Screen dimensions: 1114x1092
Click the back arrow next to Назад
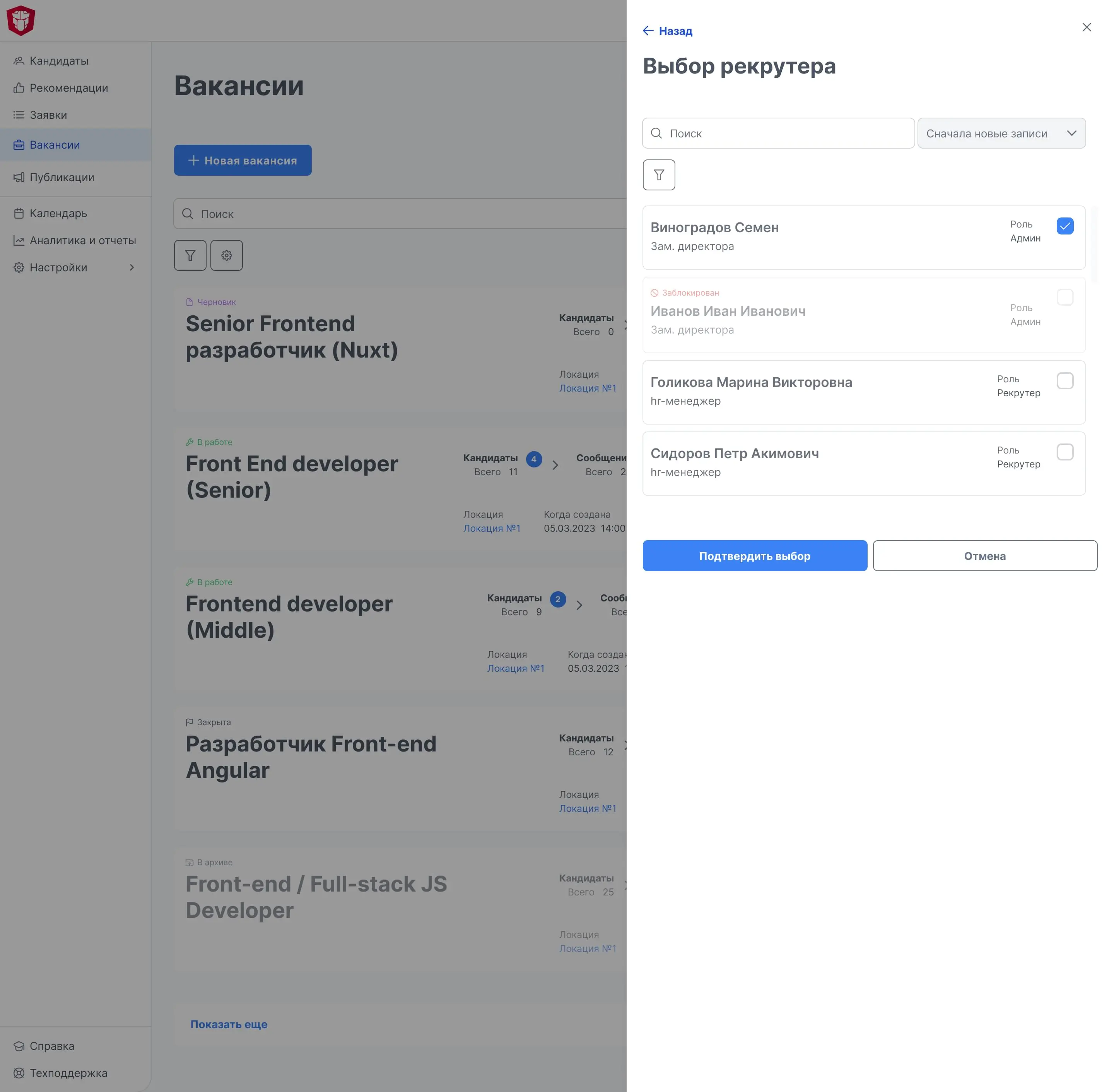click(x=648, y=31)
